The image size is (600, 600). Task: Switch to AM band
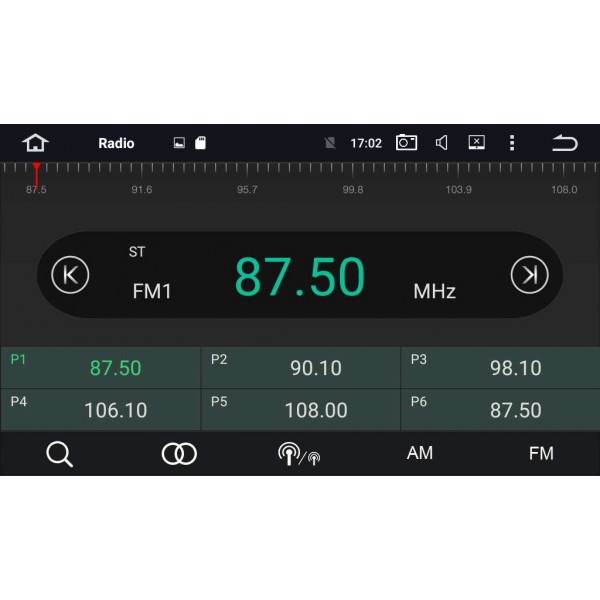(420, 454)
